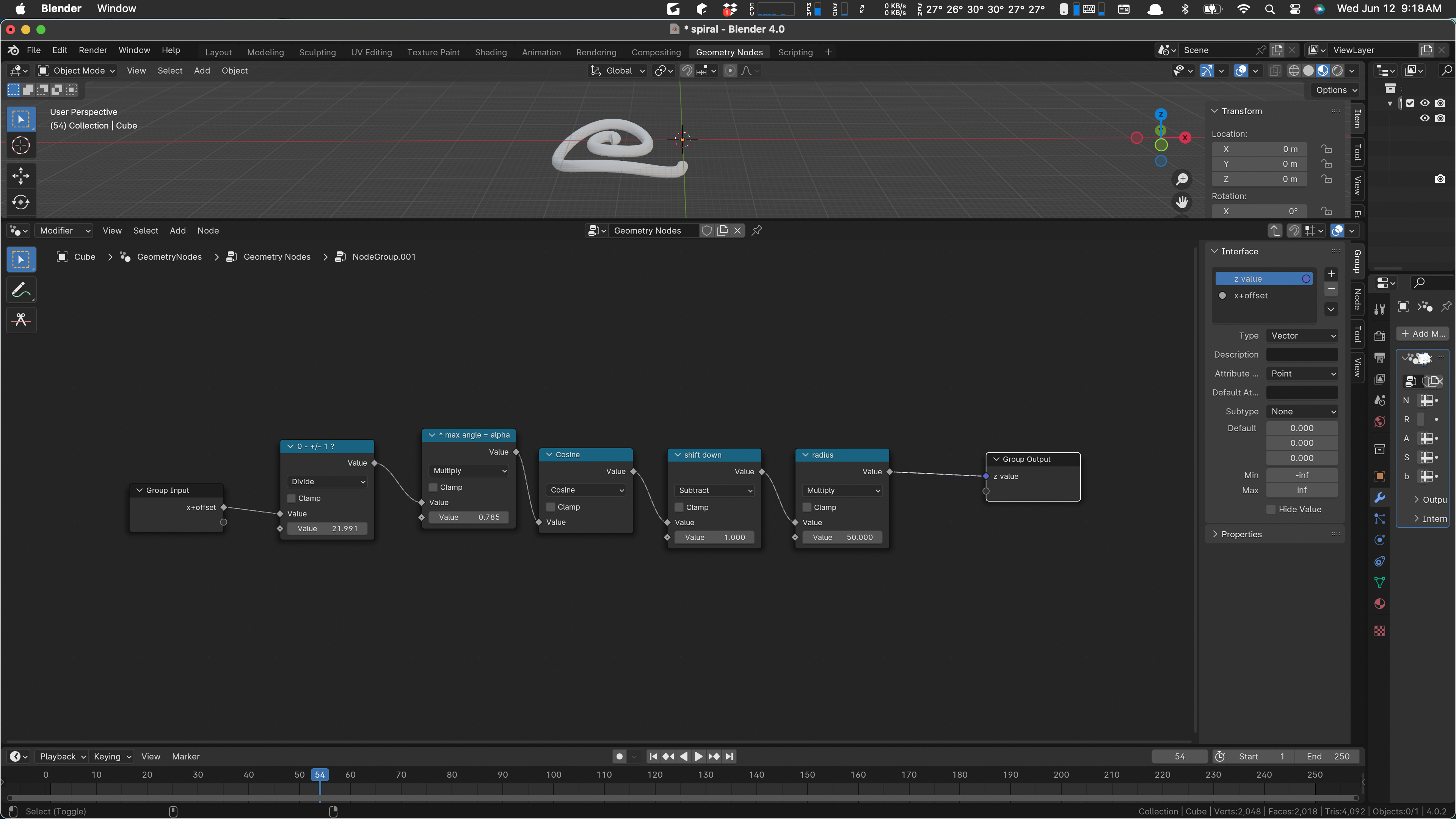Open Material properties sphere tab
This screenshot has width=1456, height=819.
[x=1380, y=604]
